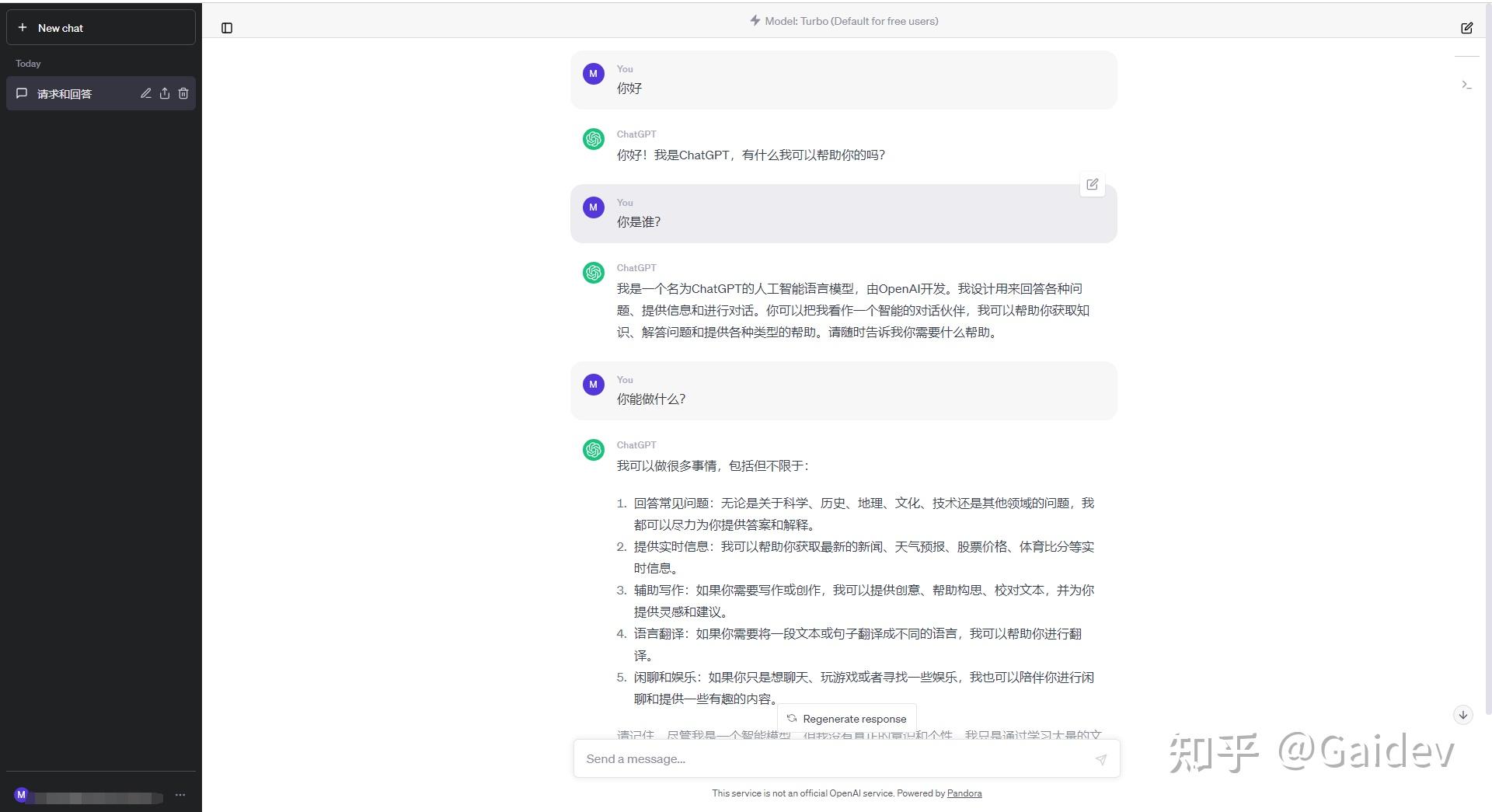1492x812 pixels.
Task: Collapse the sidebar using the panel icon
Action: pyautogui.click(x=227, y=28)
